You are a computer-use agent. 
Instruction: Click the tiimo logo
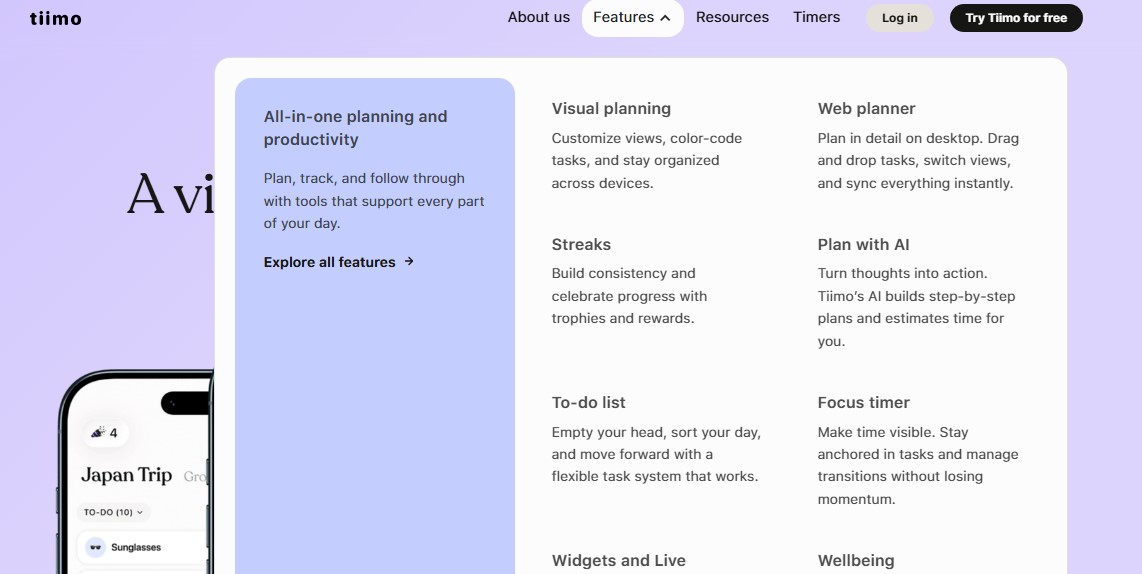click(x=55, y=18)
